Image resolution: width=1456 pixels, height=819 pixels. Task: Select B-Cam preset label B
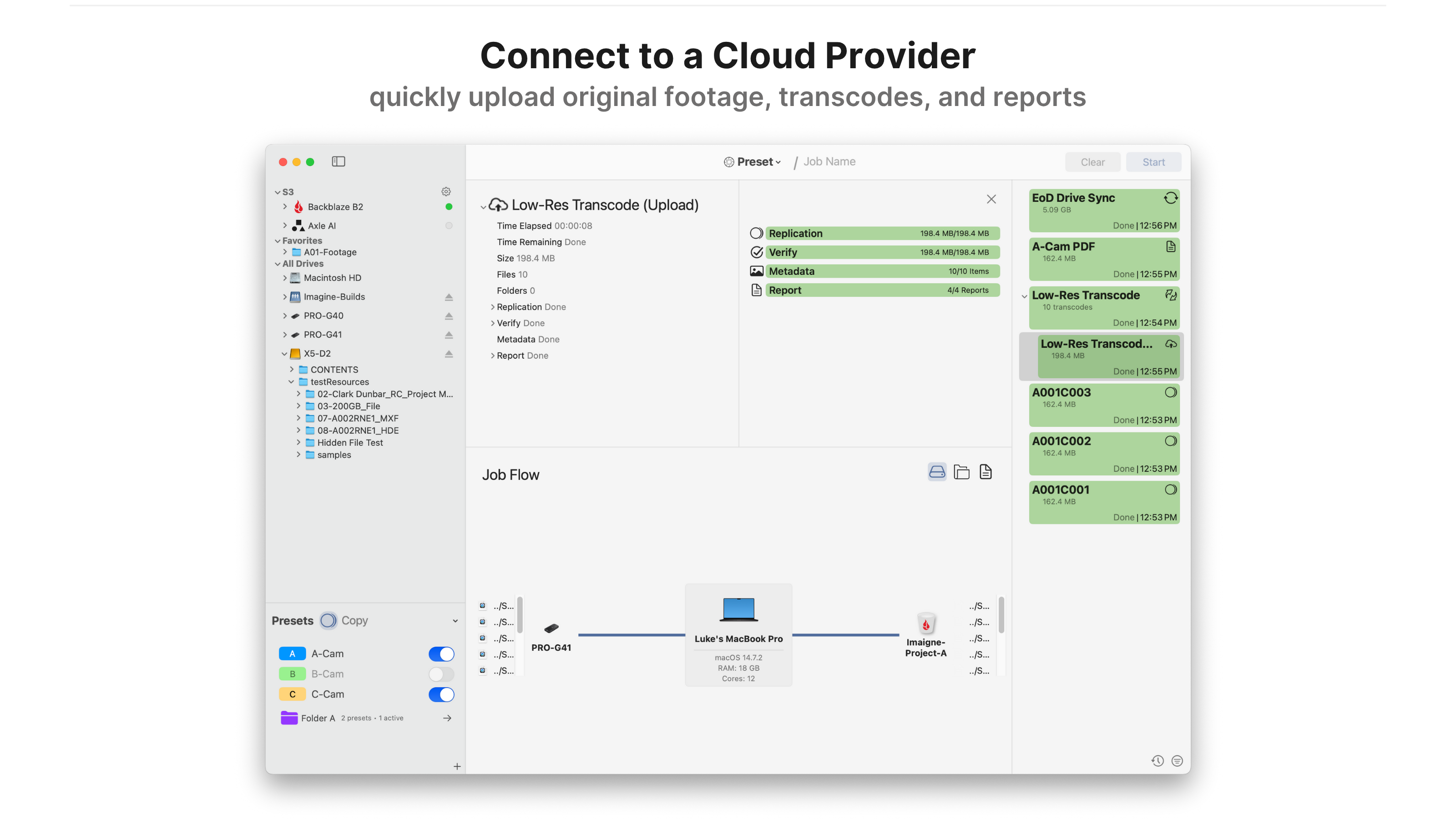tap(292, 674)
